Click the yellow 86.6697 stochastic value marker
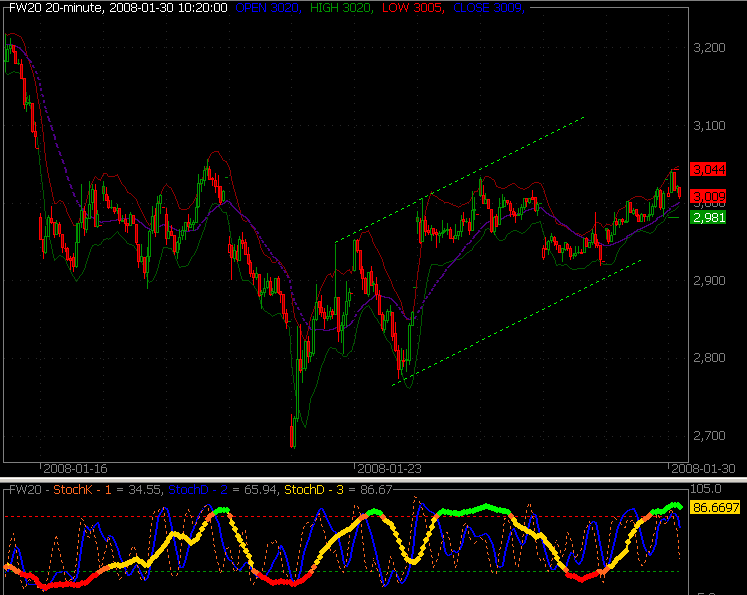This screenshot has width=747, height=595. click(716, 507)
